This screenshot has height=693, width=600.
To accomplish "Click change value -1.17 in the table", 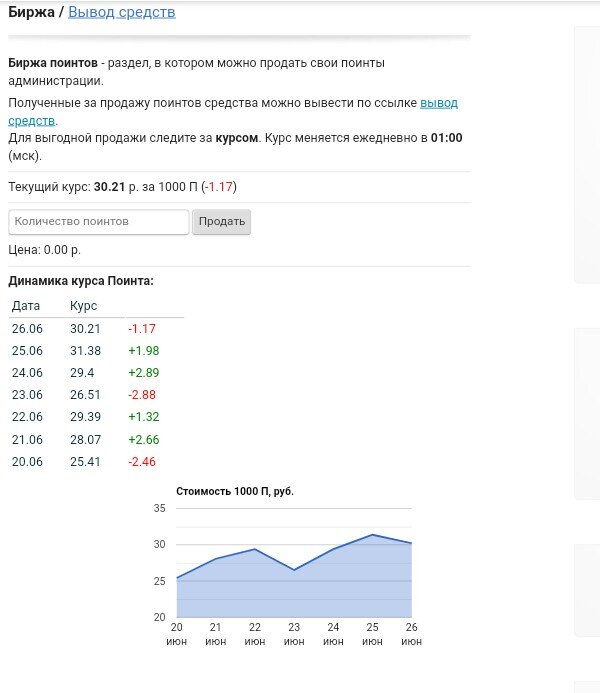I will (x=142, y=329).
